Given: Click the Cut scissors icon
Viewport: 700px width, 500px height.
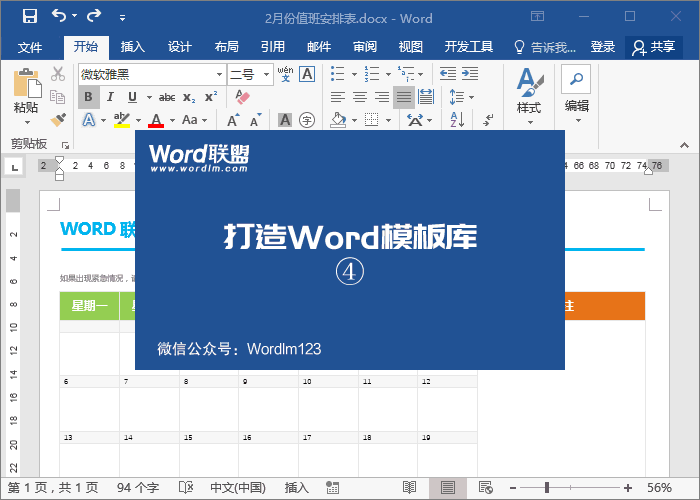Looking at the screenshot, I should click(x=58, y=74).
